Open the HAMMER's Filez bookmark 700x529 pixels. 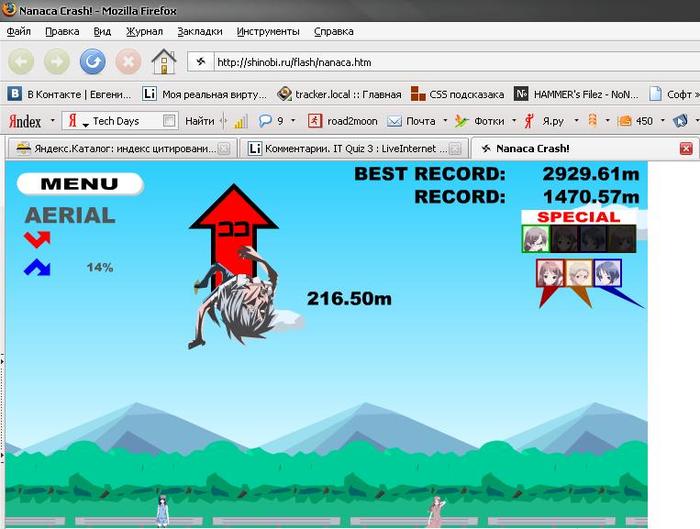pos(576,94)
